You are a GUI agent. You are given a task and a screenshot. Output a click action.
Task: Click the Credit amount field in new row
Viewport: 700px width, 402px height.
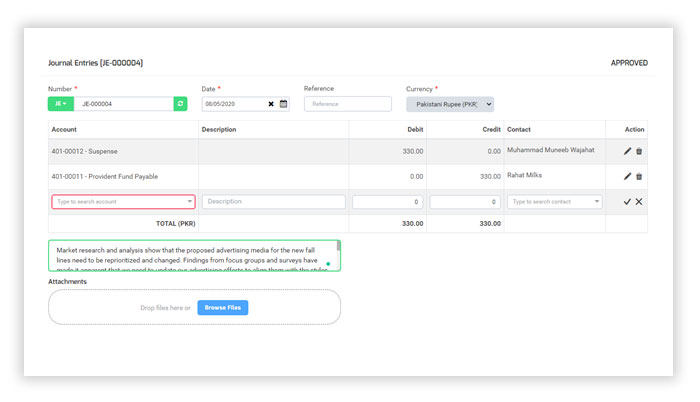(465, 201)
